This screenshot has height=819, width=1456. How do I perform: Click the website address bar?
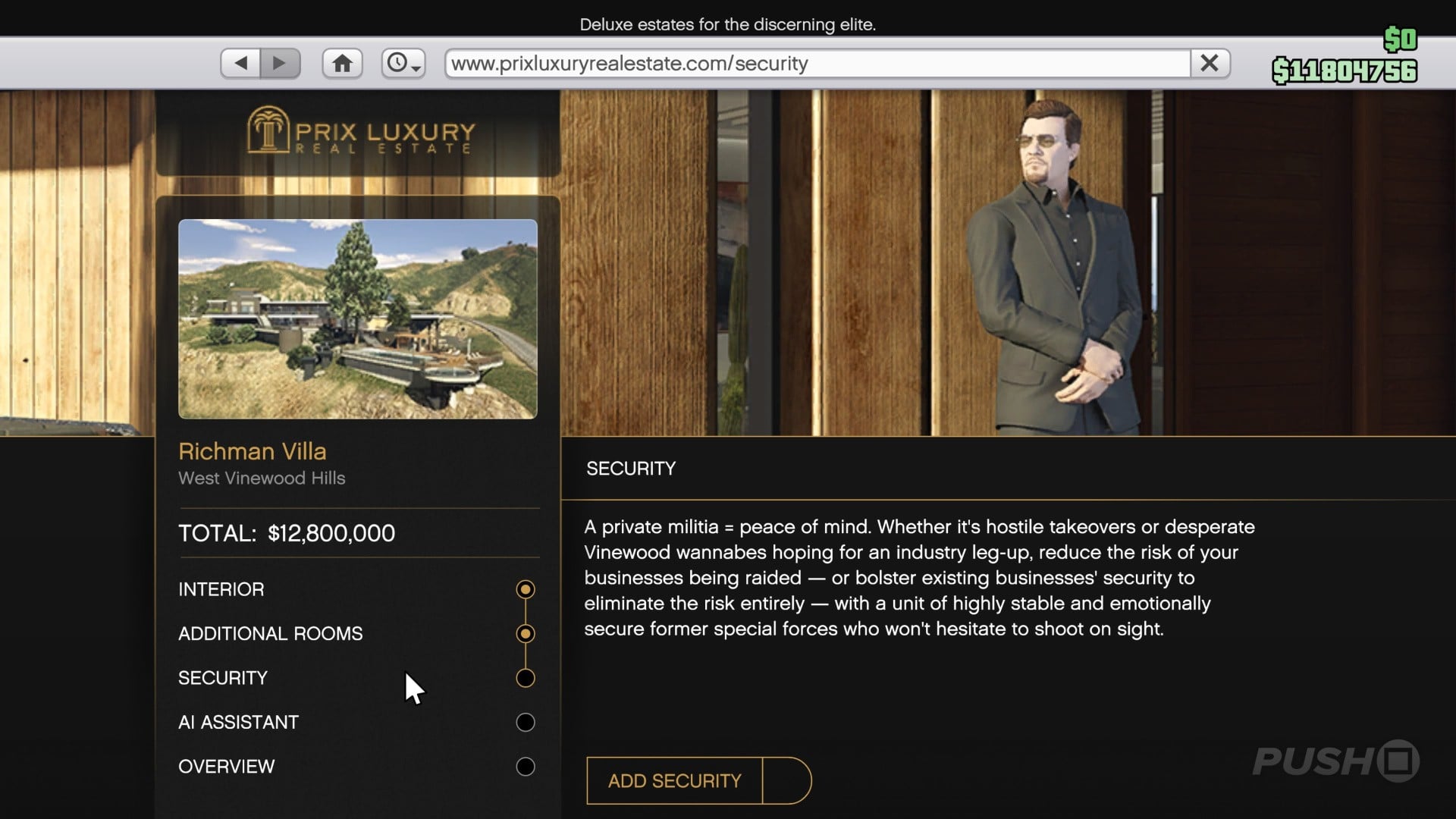pyautogui.click(x=815, y=64)
